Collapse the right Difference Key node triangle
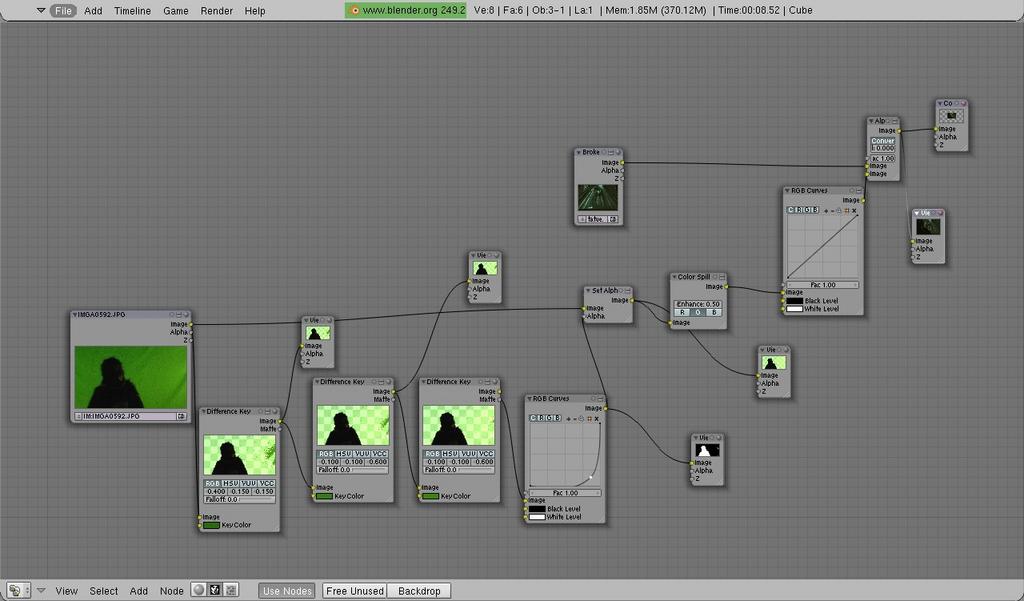Image resolution: width=1024 pixels, height=601 pixels. pyautogui.click(x=423, y=382)
